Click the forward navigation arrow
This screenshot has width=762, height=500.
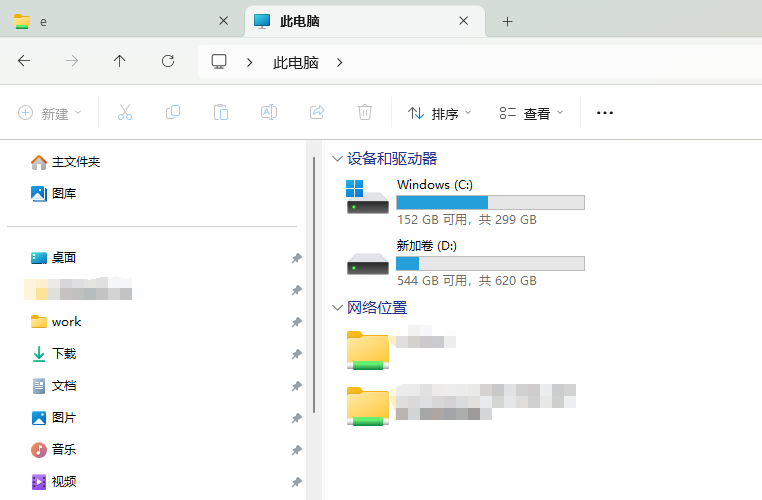pyautogui.click(x=72, y=61)
